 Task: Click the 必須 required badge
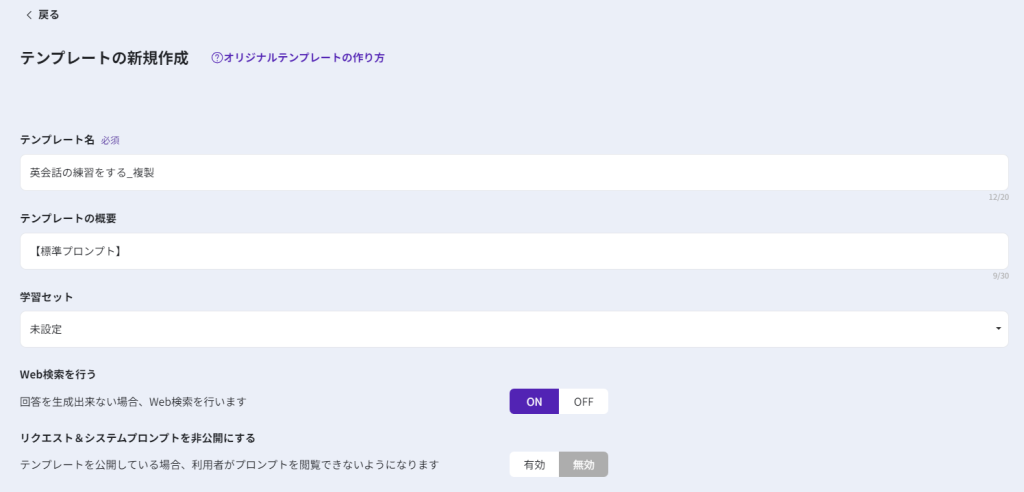pyautogui.click(x=110, y=140)
